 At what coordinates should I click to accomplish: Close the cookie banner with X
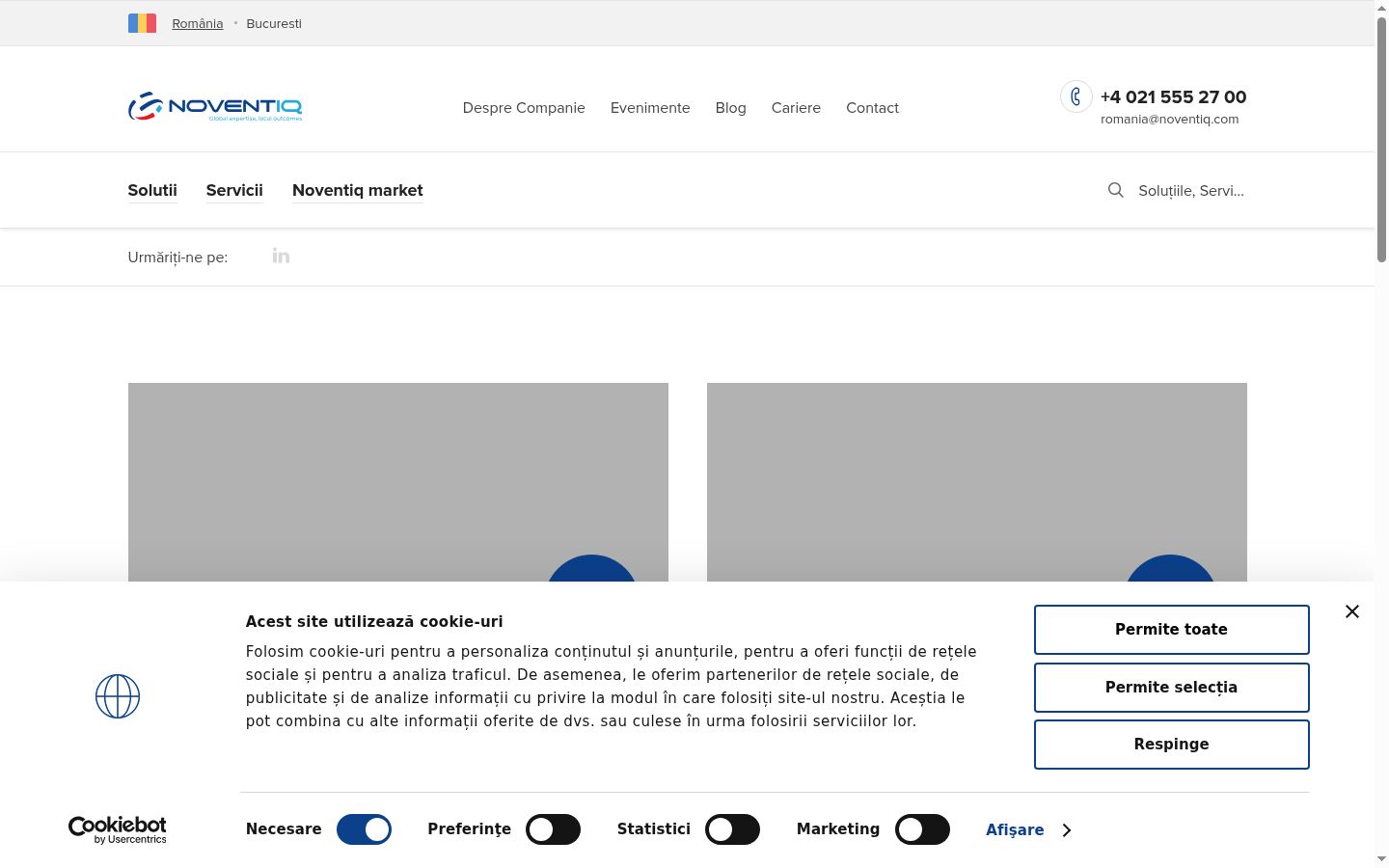click(1352, 611)
